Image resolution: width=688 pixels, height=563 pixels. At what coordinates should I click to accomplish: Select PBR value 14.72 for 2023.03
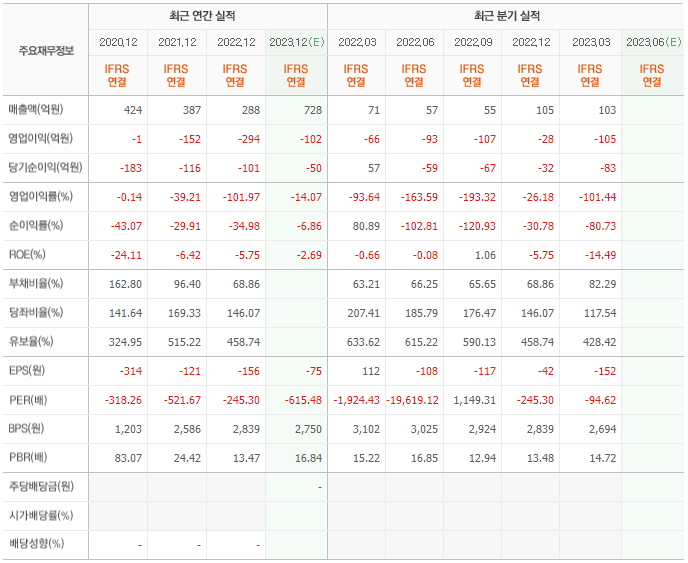coord(603,458)
